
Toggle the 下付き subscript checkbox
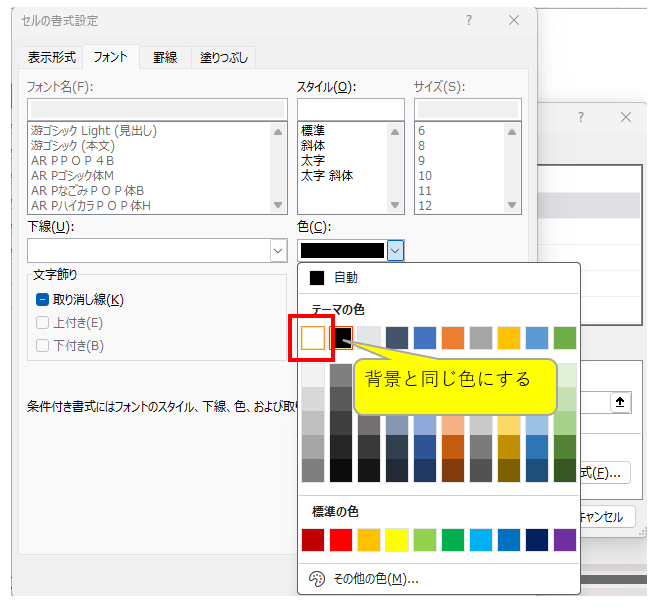43,346
